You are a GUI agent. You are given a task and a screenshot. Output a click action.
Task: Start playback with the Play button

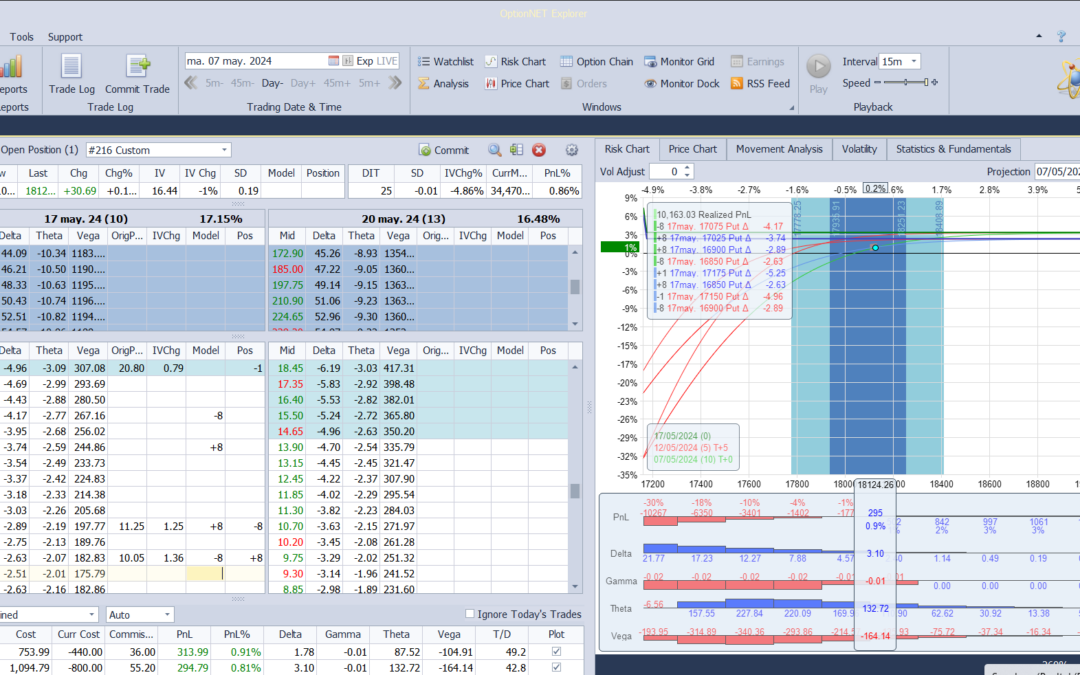coord(818,73)
